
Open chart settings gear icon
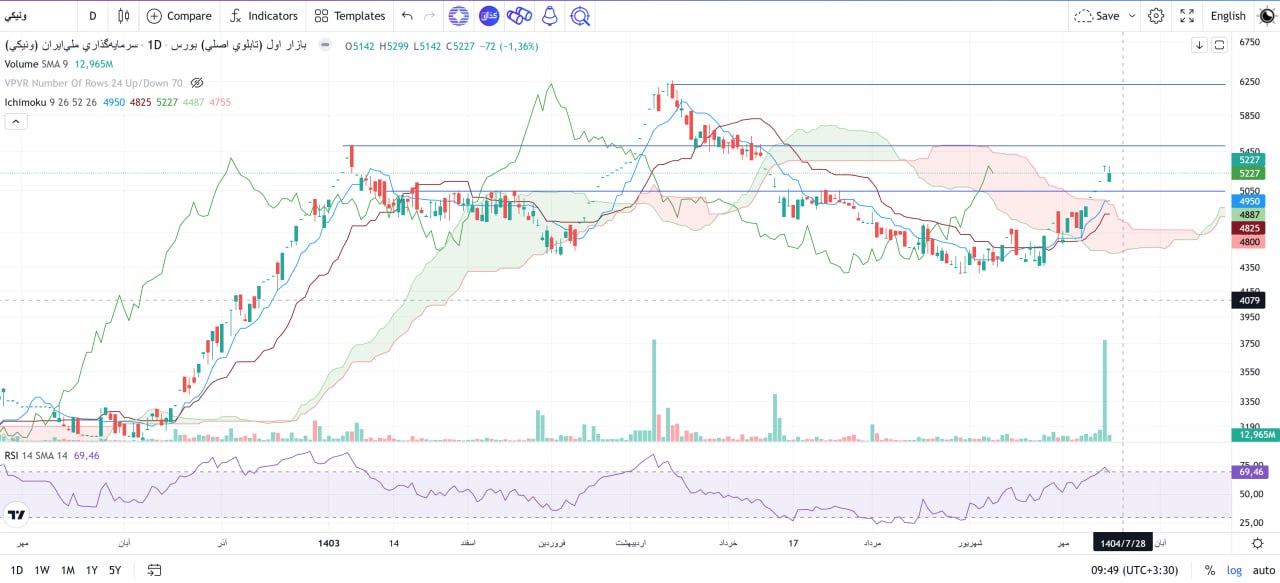[x=1156, y=16]
